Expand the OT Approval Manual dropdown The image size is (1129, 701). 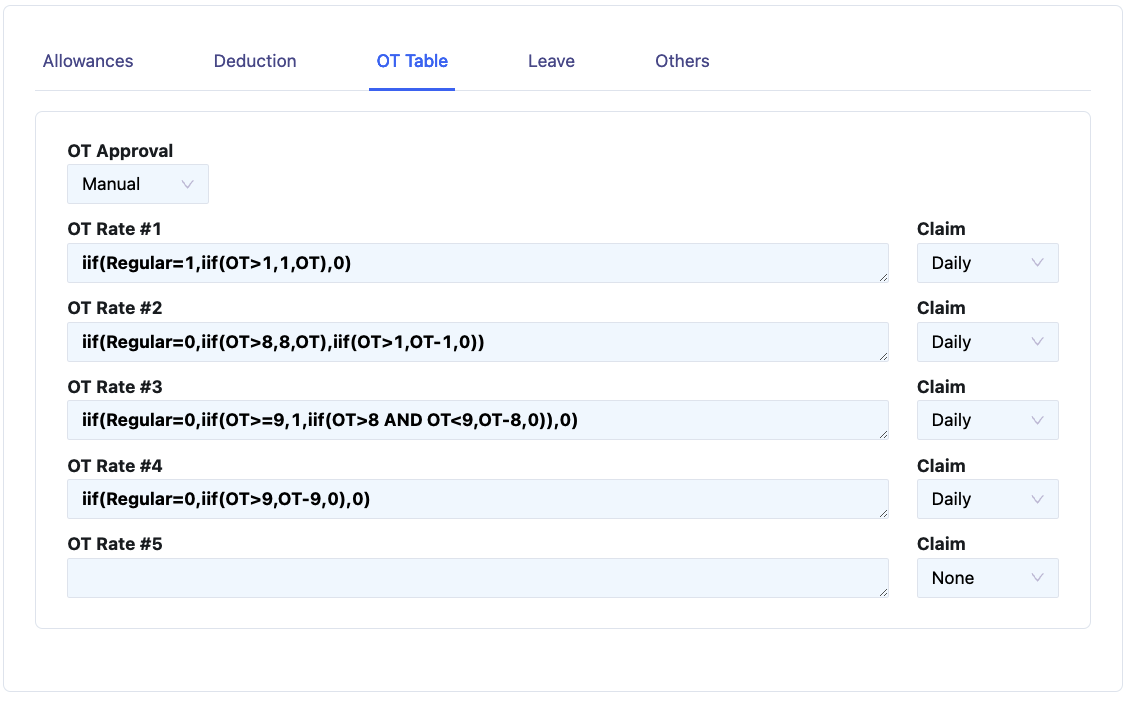click(x=137, y=184)
